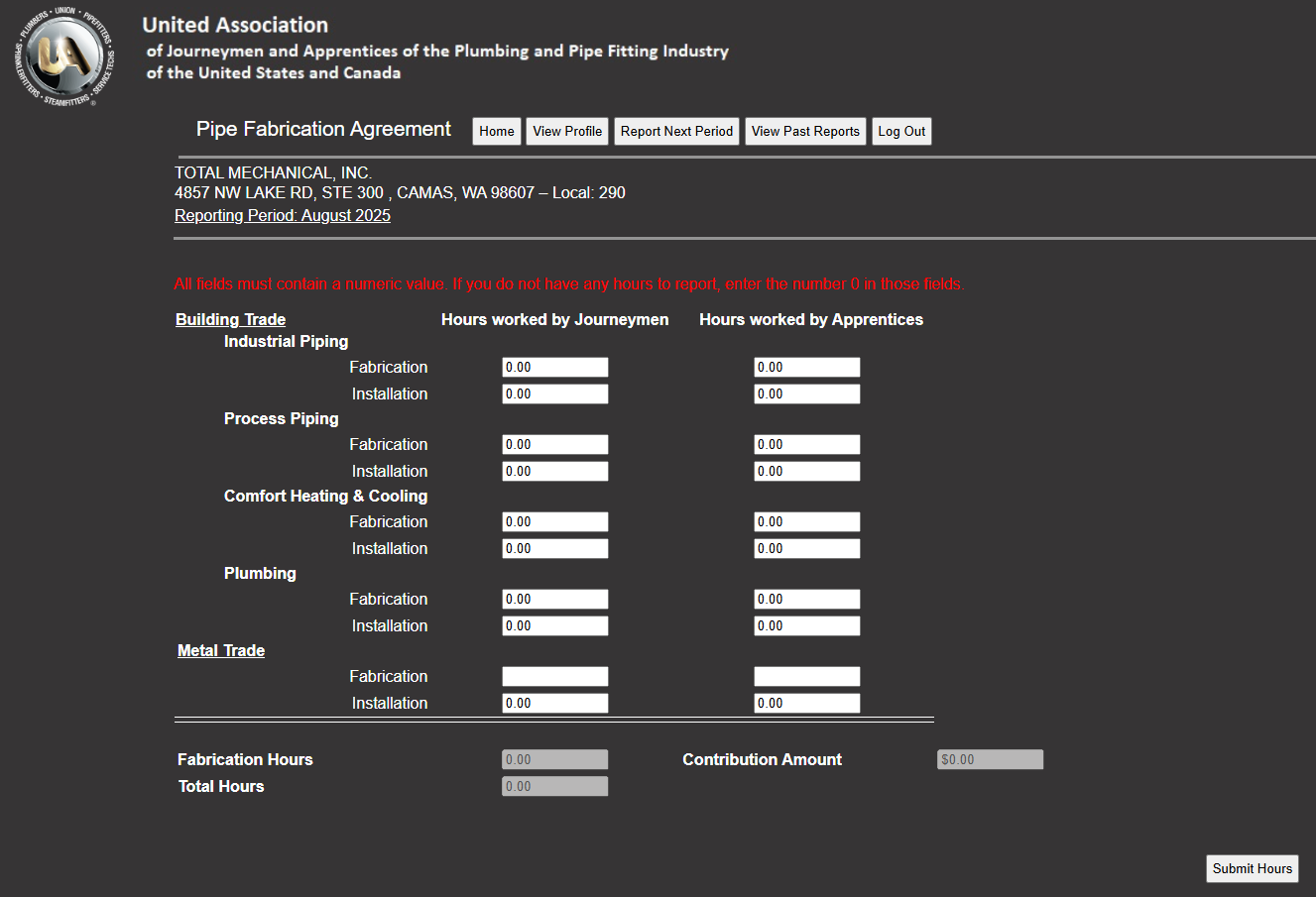Image resolution: width=1316 pixels, height=897 pixels.
Task: Click Comfort Heating & Cooling Installation Apprentices field
Action: (x=807, y=548)
